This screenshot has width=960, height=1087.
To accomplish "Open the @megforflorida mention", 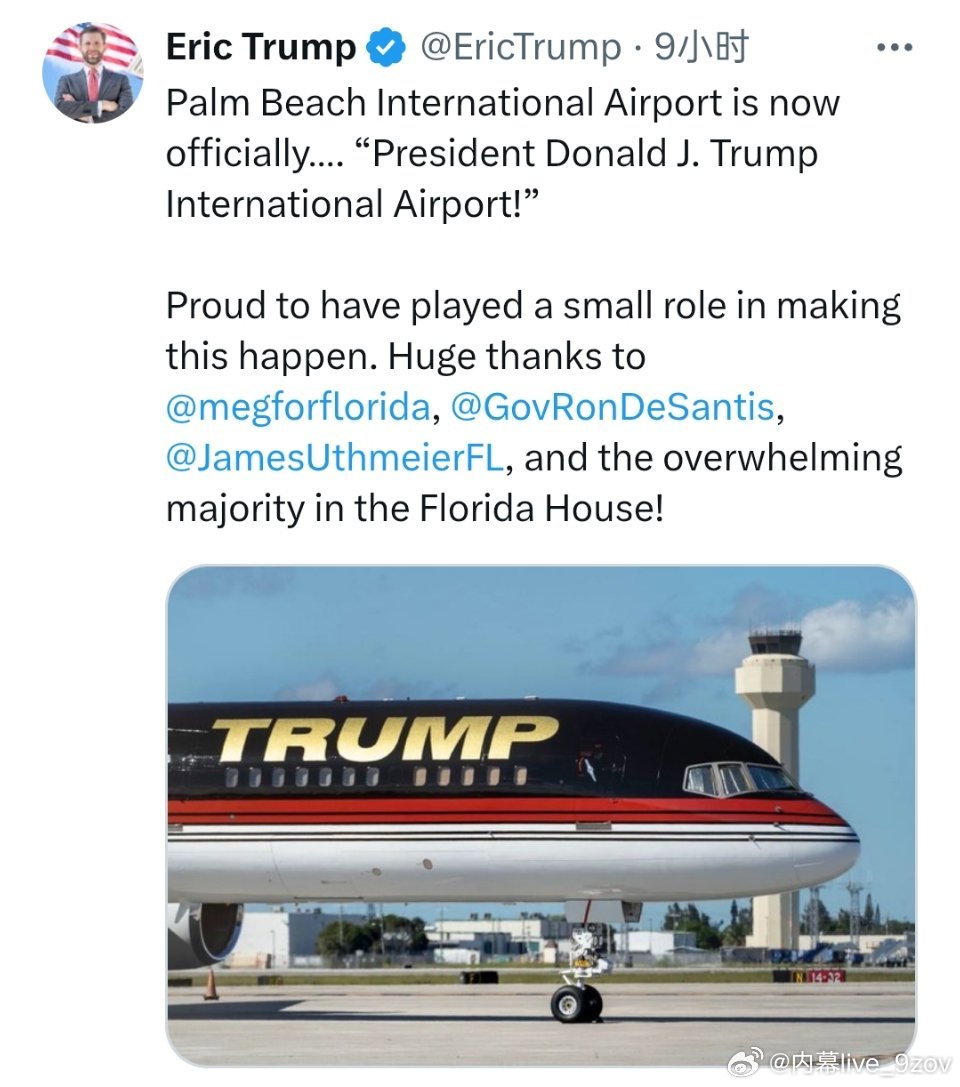I will 298,408.
